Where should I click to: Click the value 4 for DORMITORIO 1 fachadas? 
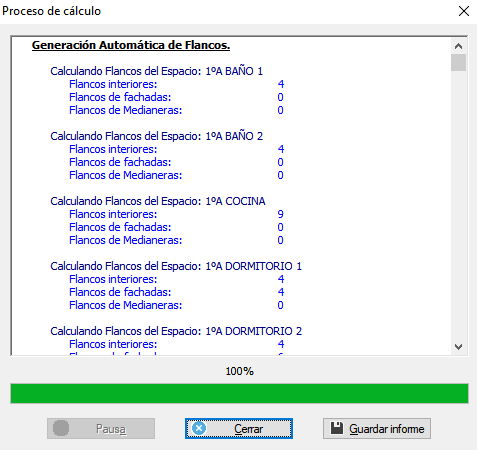[281, 292]
